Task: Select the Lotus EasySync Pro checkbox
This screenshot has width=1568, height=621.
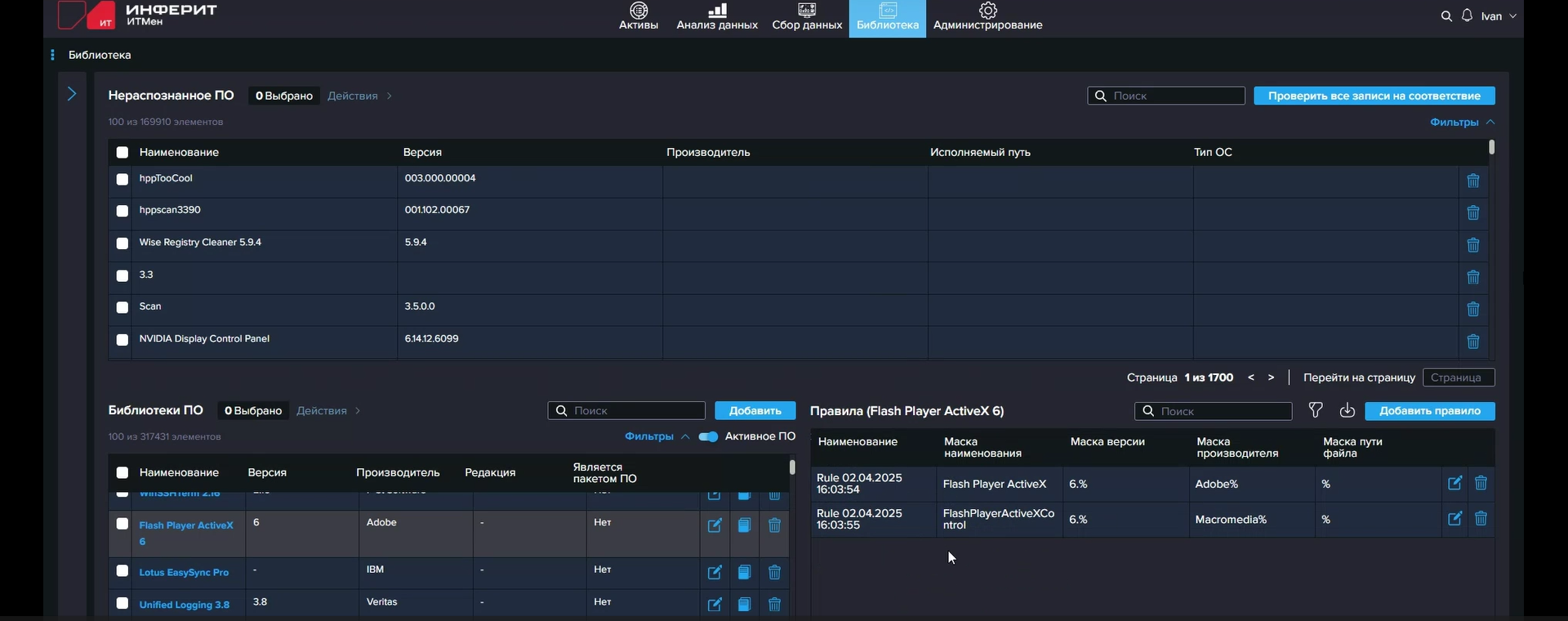Action: (x=122, y=571)
